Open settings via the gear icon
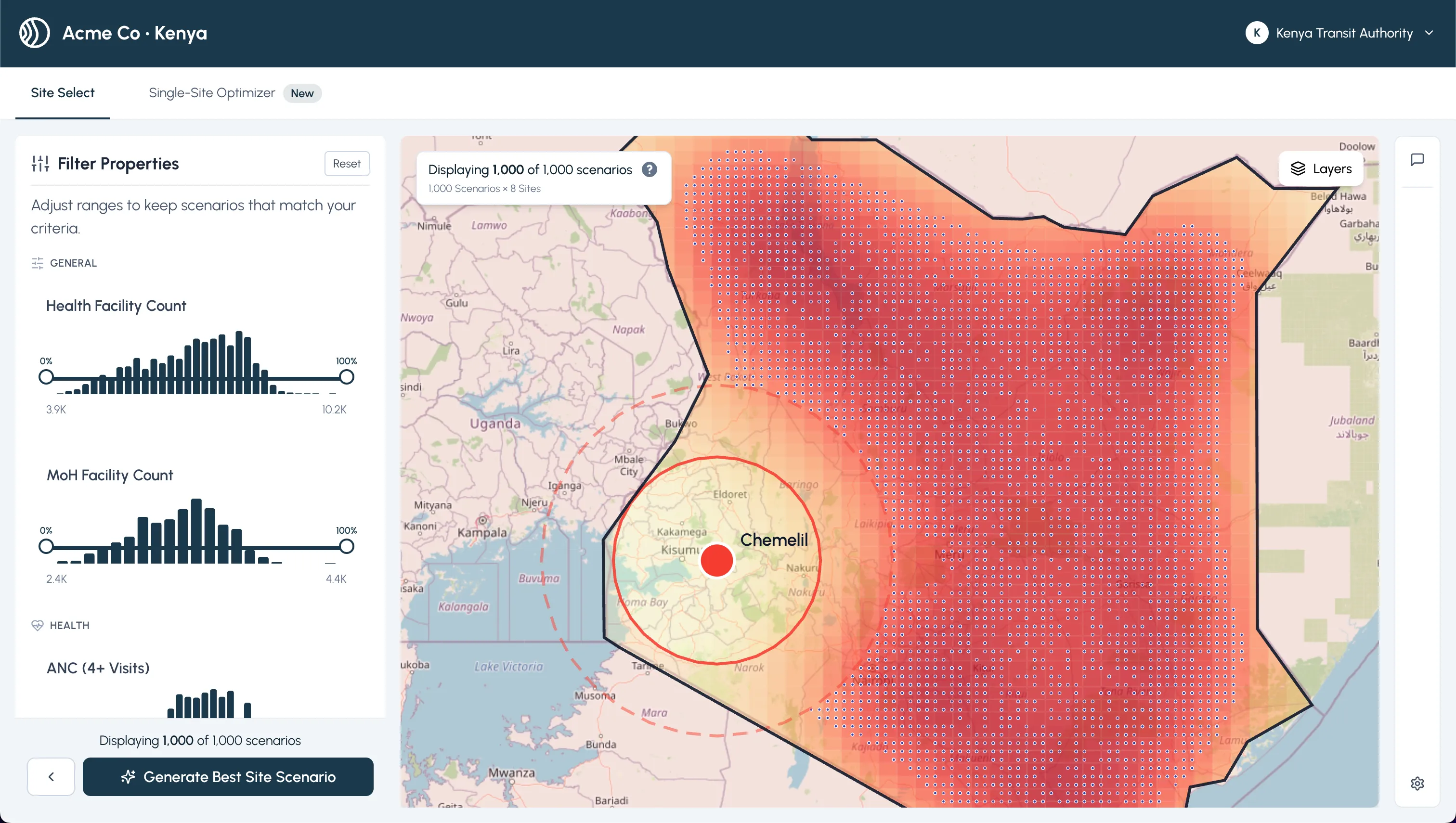1456x823 pixels. pyautogui.click(x=1417, y=784)
